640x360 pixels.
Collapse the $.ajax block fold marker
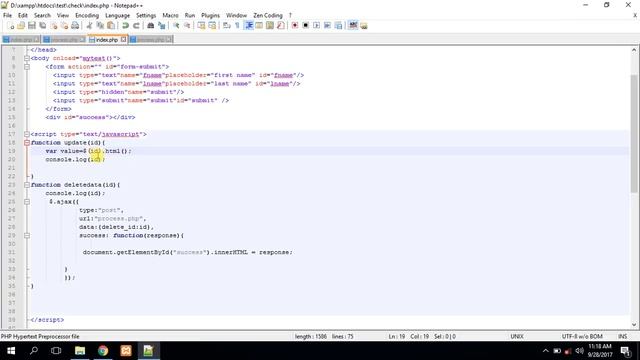[x=27, y=202]
